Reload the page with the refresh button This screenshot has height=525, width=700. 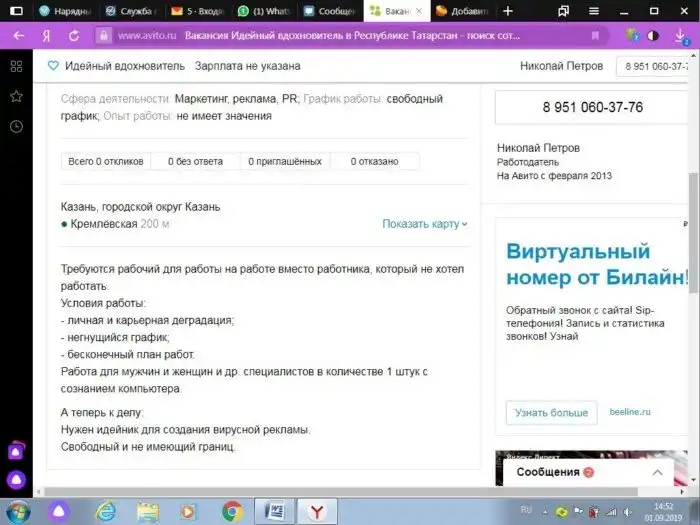coord(74,35)
